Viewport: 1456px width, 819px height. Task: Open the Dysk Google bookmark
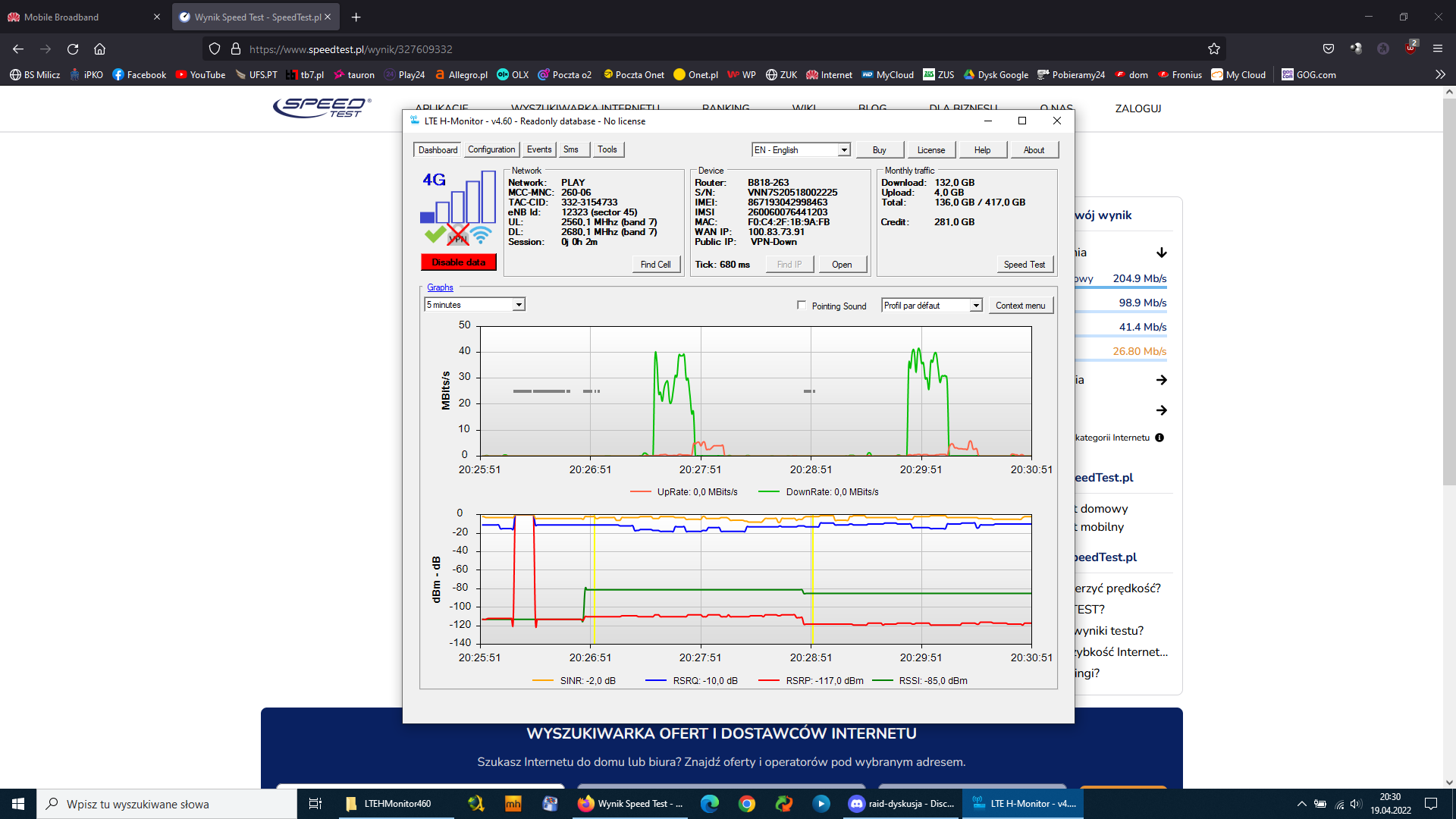click(996, 74)
